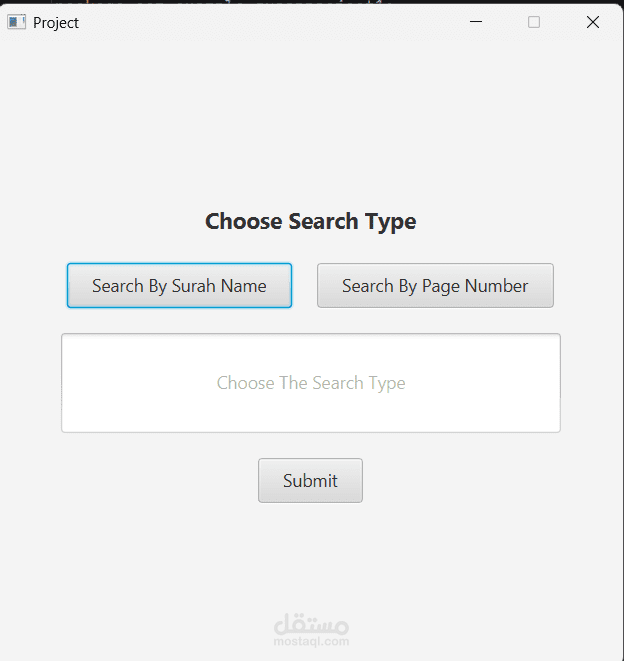Click the blank area above the heading
This screenshot has width=624, height=661.
(x=310, y=130)
